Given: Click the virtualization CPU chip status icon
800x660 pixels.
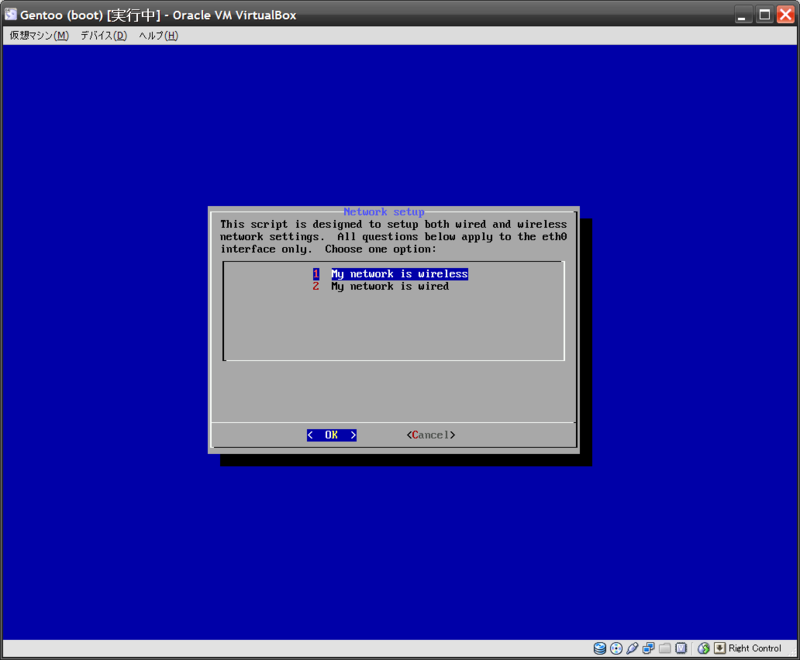Looking at the screenshot, I should 681,648.
